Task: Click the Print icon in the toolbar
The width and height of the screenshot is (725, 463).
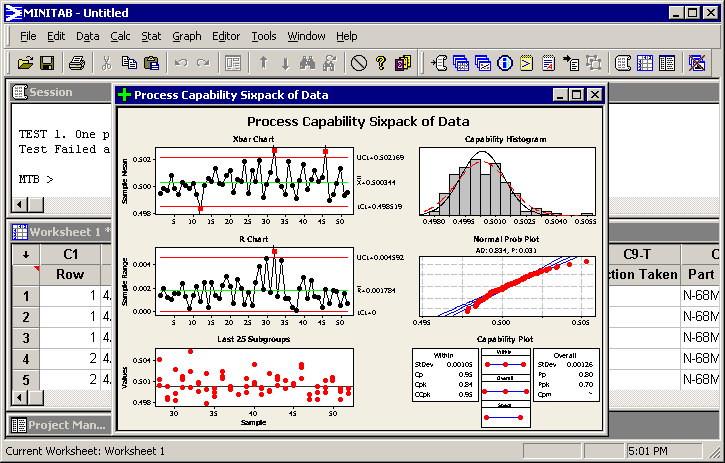Action: click(x=77, y=63)
